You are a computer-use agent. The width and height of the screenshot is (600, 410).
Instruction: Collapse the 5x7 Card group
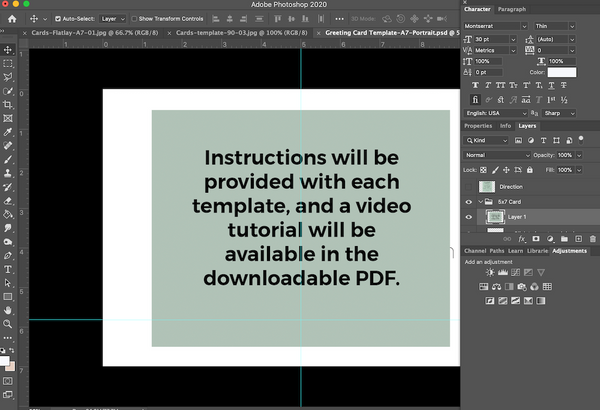coord(481,202)
